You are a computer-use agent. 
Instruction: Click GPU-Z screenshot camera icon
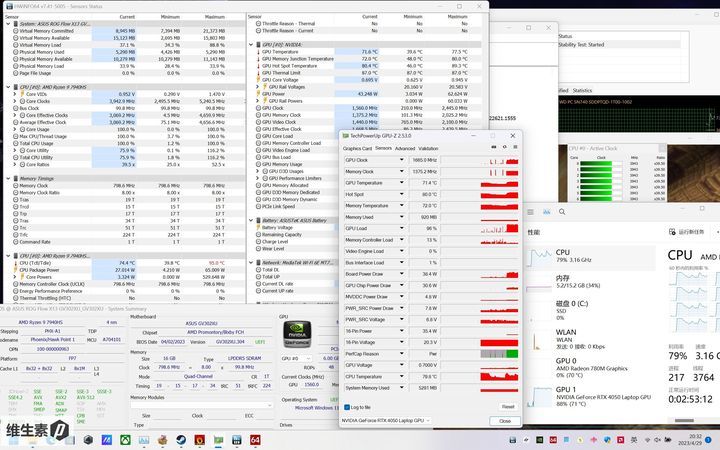[x=494, y=147]
